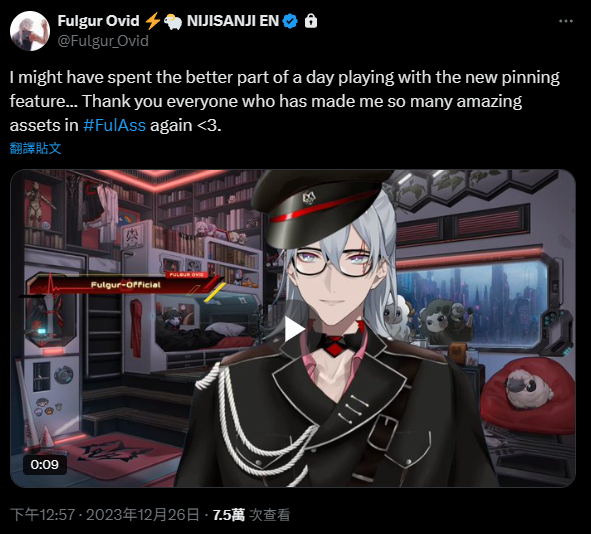The height and width of the screenshot is (534, 591).
Task: Click the lightning bolt emoji in name
Action: tap(153, 21)
